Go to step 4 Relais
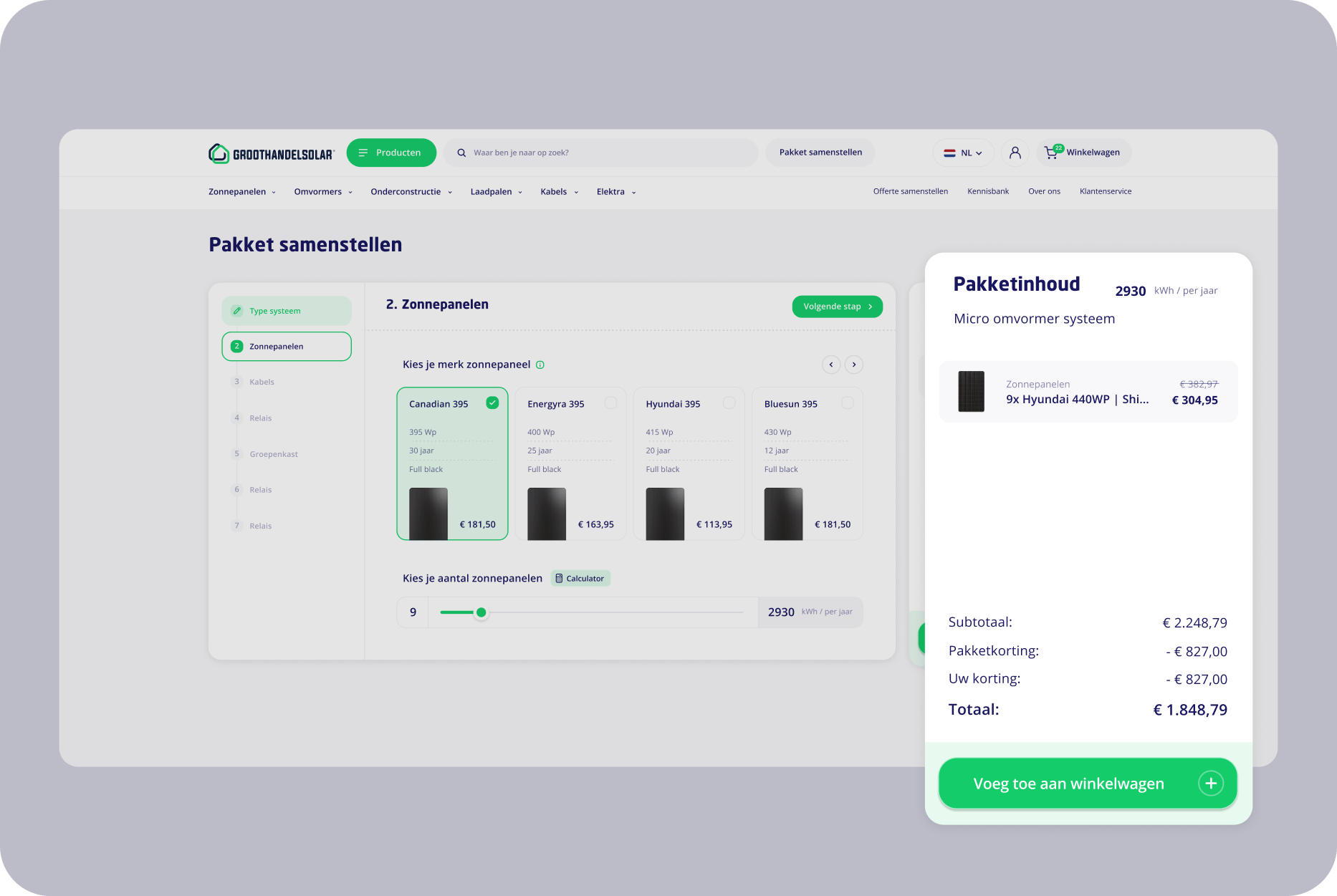This screenshot has width=1337, height=896. (x=251, y=418)
